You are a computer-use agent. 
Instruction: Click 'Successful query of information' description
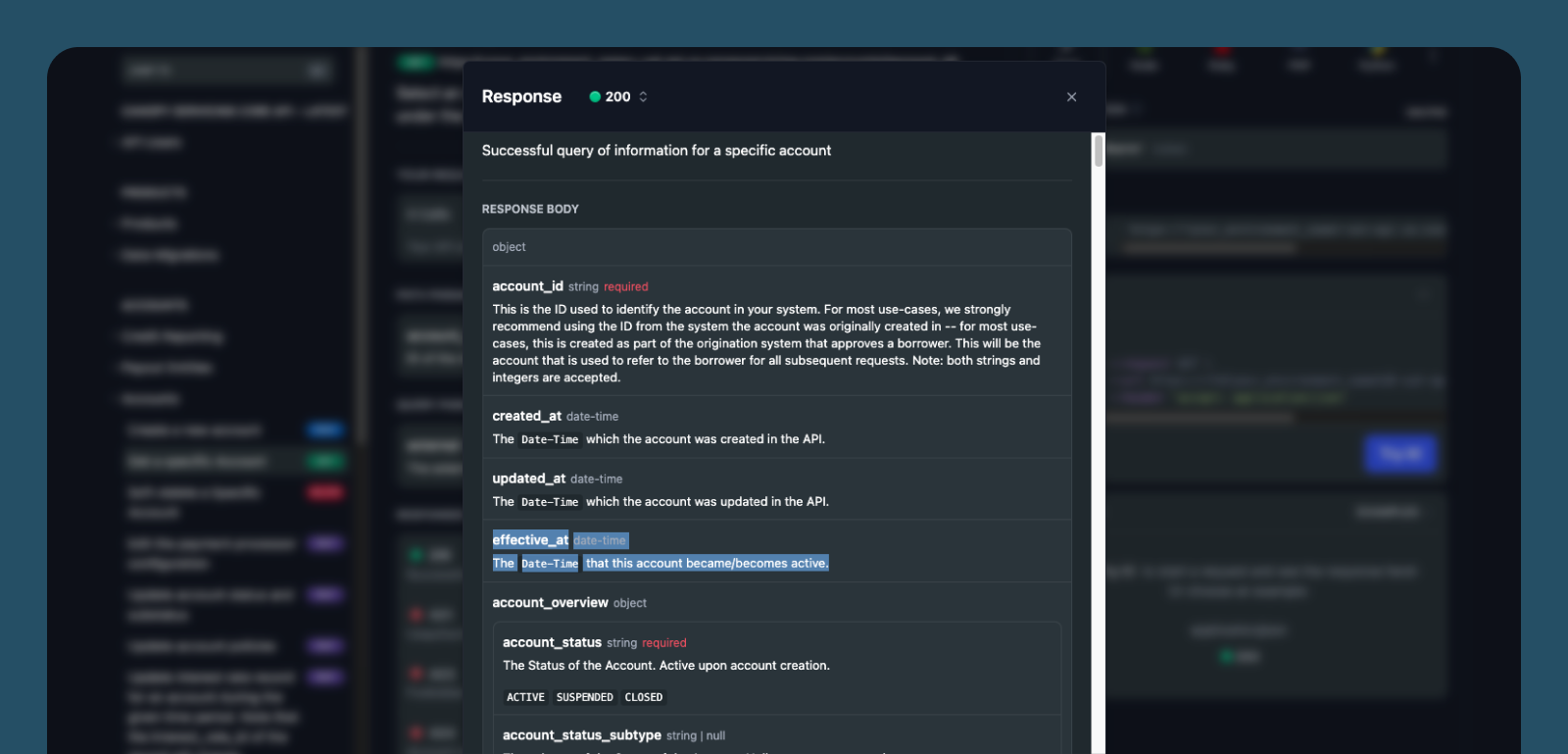[x=657, y=151]
